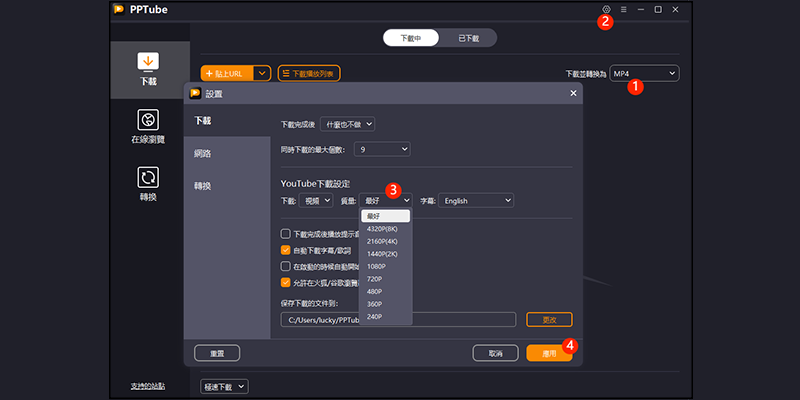
Task: Click the settings dialog logo icon
Action: (195, 93)
